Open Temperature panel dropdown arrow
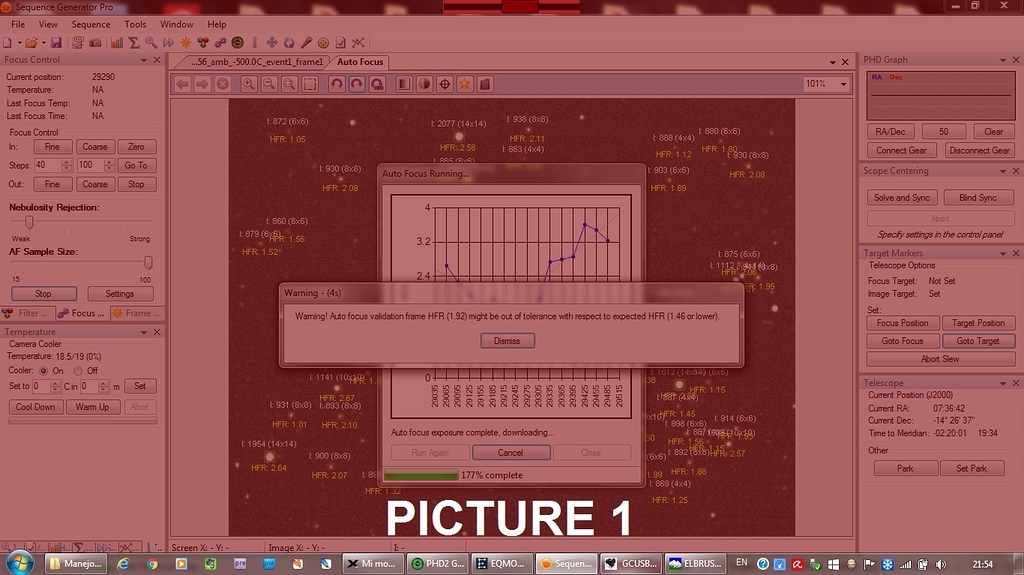 [x=144, y=332]
